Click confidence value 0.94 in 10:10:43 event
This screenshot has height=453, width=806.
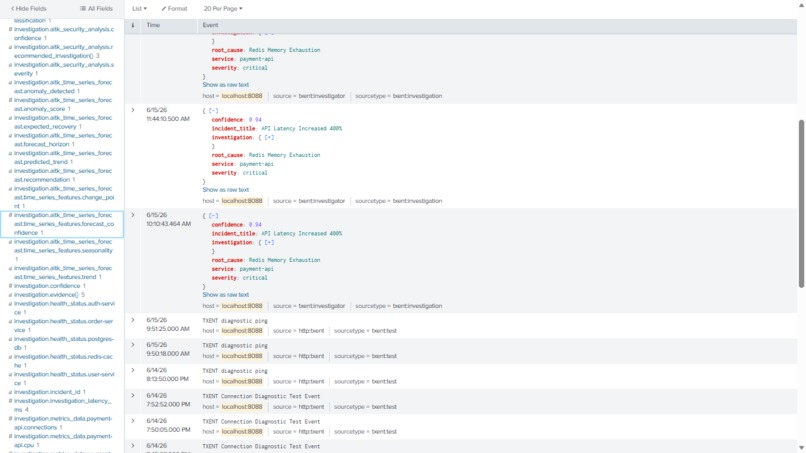coord(255,225)
